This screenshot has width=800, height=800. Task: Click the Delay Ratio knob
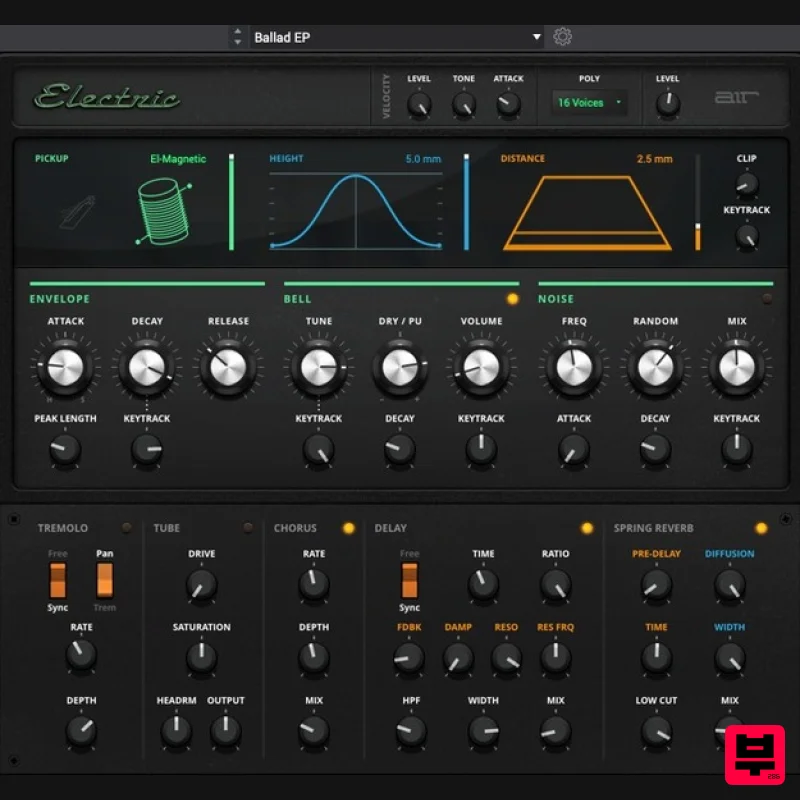555,584
